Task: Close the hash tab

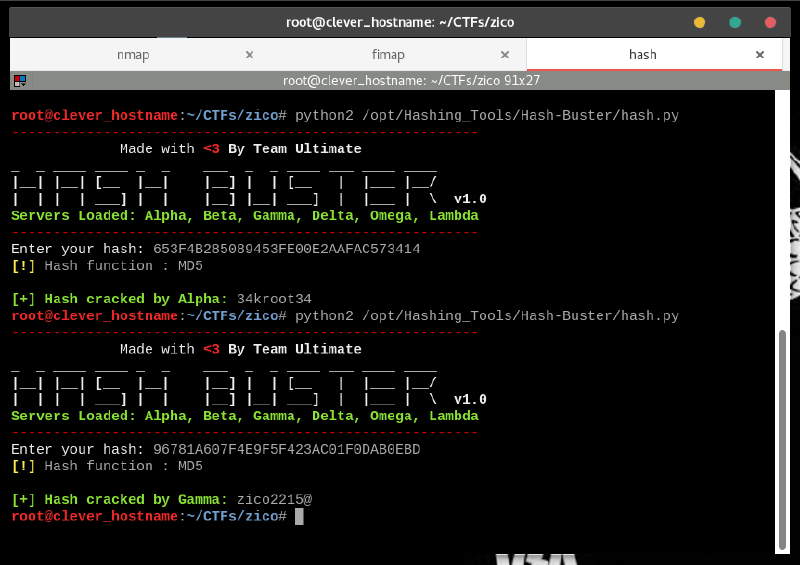Action: pos(760,55)
